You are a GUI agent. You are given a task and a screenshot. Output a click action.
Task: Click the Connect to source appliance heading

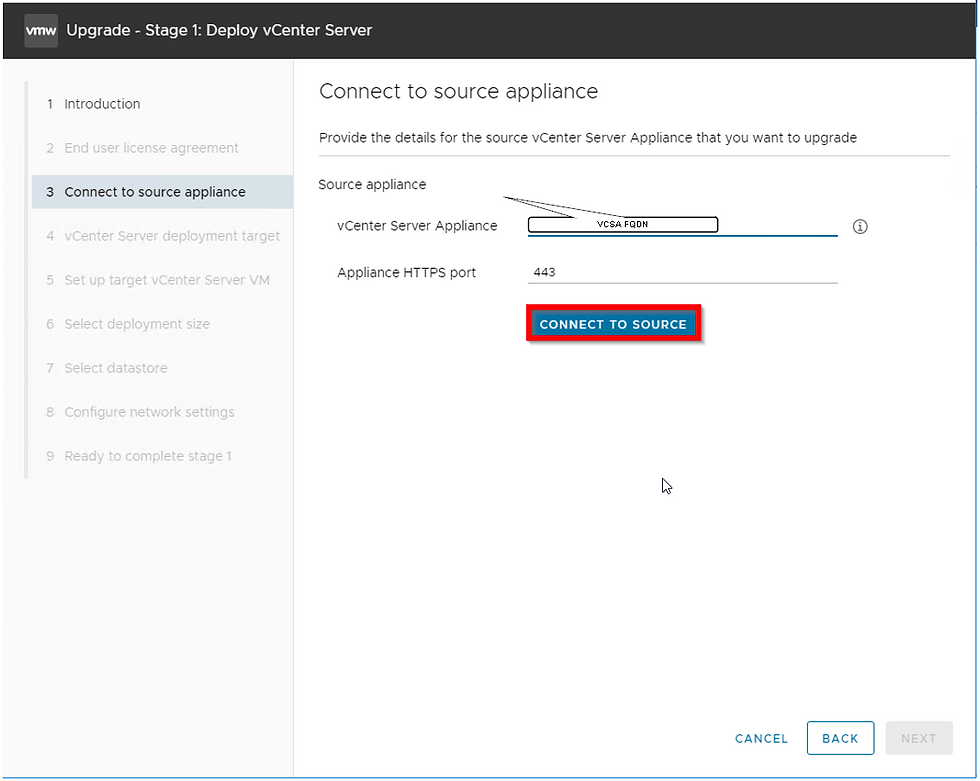[x=458, y=91]
